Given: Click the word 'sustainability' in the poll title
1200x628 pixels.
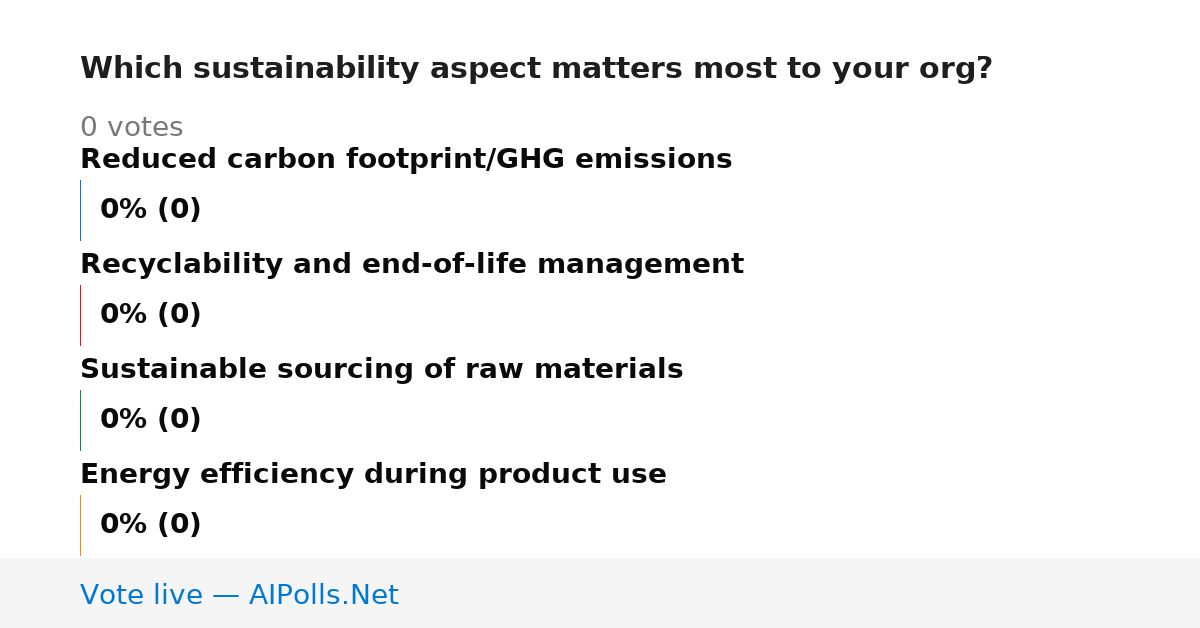Looking at the screenshot, I should tap(306, 69).
